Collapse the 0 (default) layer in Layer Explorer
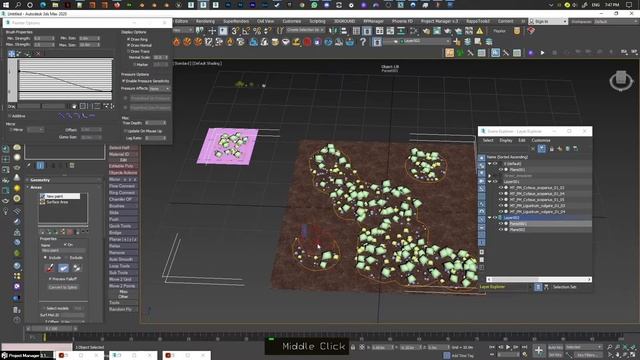 [489, 164]
